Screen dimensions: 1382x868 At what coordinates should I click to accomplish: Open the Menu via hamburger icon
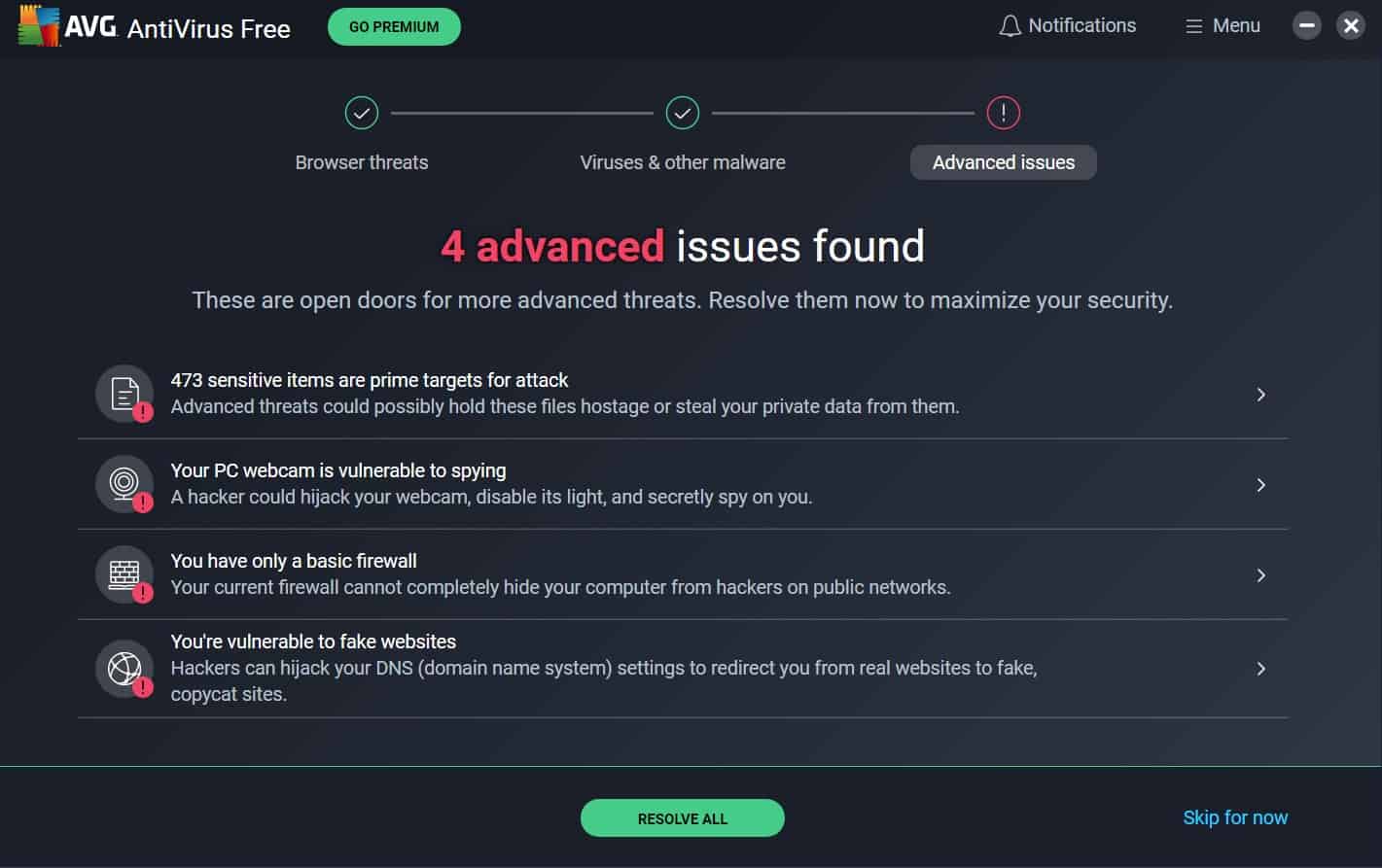pos(1194,25)
